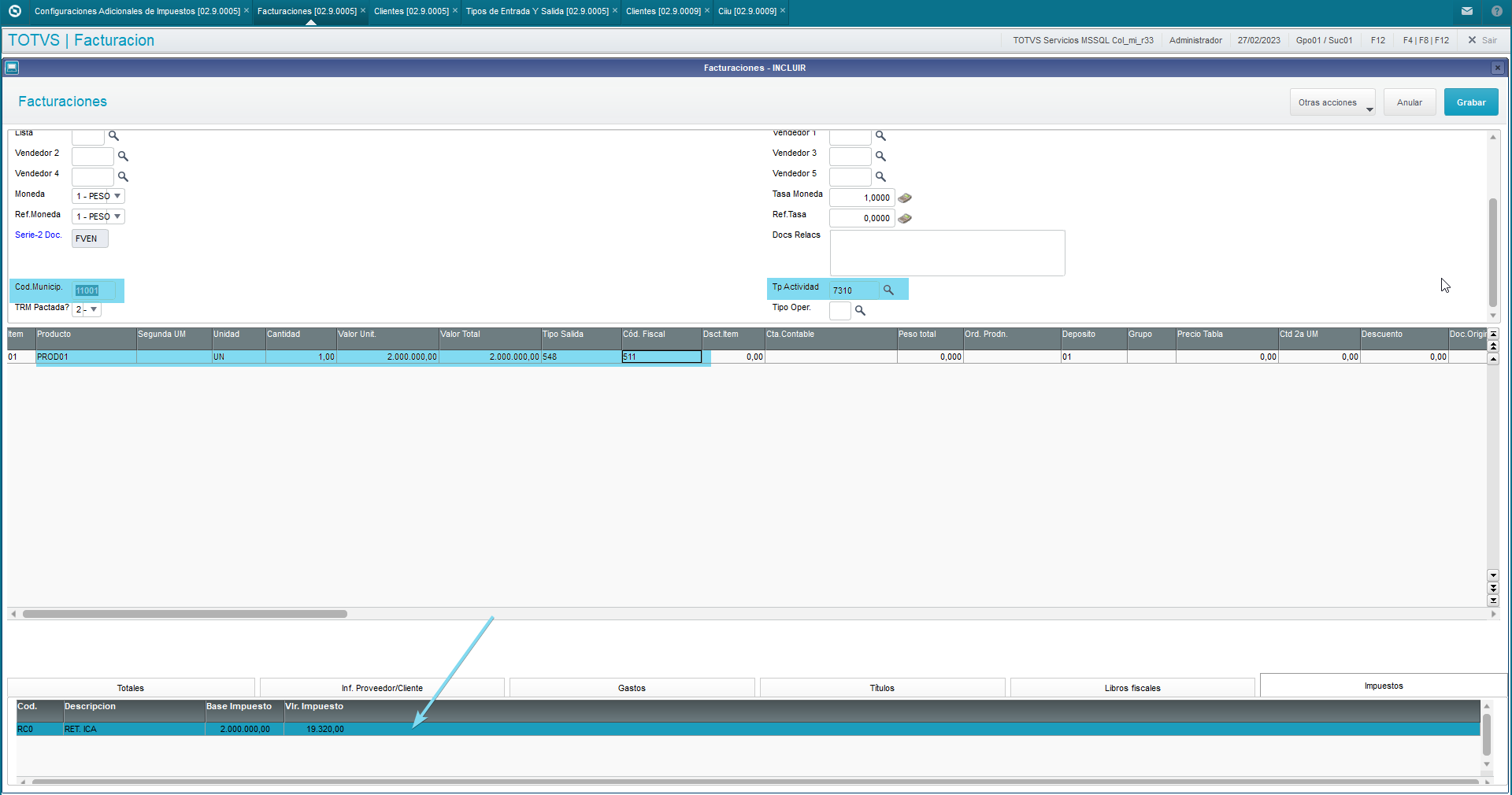1512x795 pixels.
Task: Close the Ciiu tab
Action: click(x=783, y=10)
